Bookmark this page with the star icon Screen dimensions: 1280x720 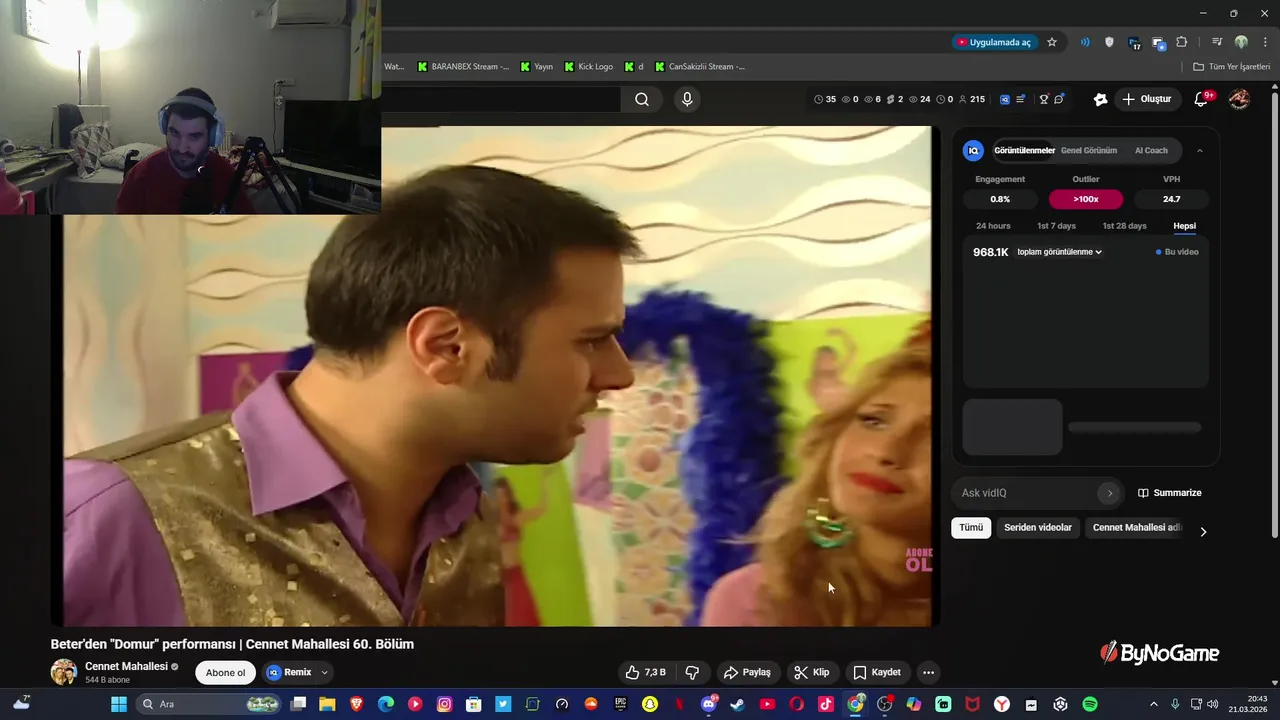click(x=1052, y=42)
